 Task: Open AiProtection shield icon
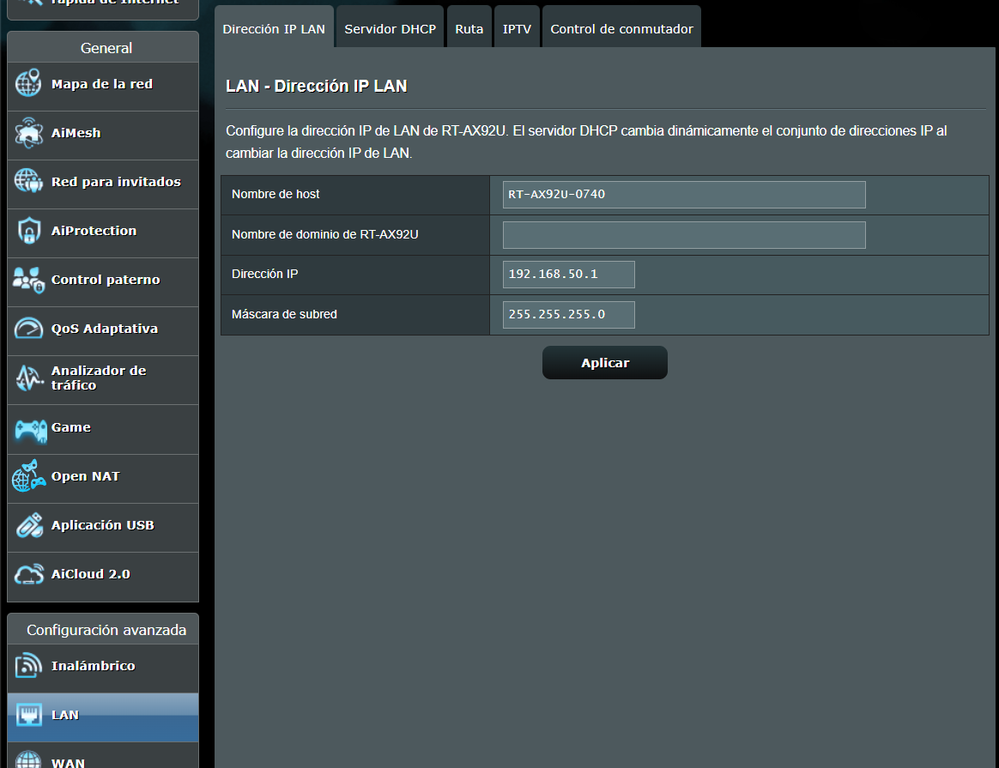click(x=29, y=231)
